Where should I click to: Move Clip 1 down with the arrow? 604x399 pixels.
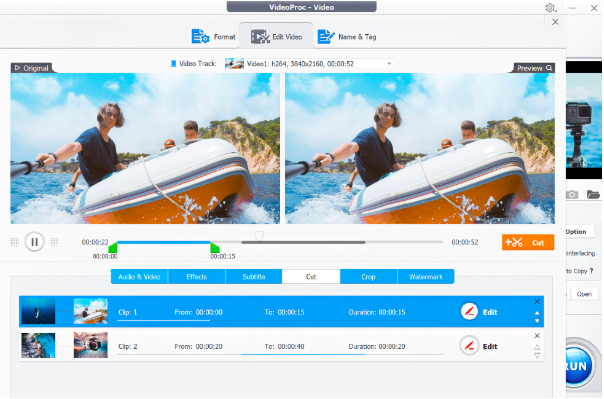[x=537, y=320]
